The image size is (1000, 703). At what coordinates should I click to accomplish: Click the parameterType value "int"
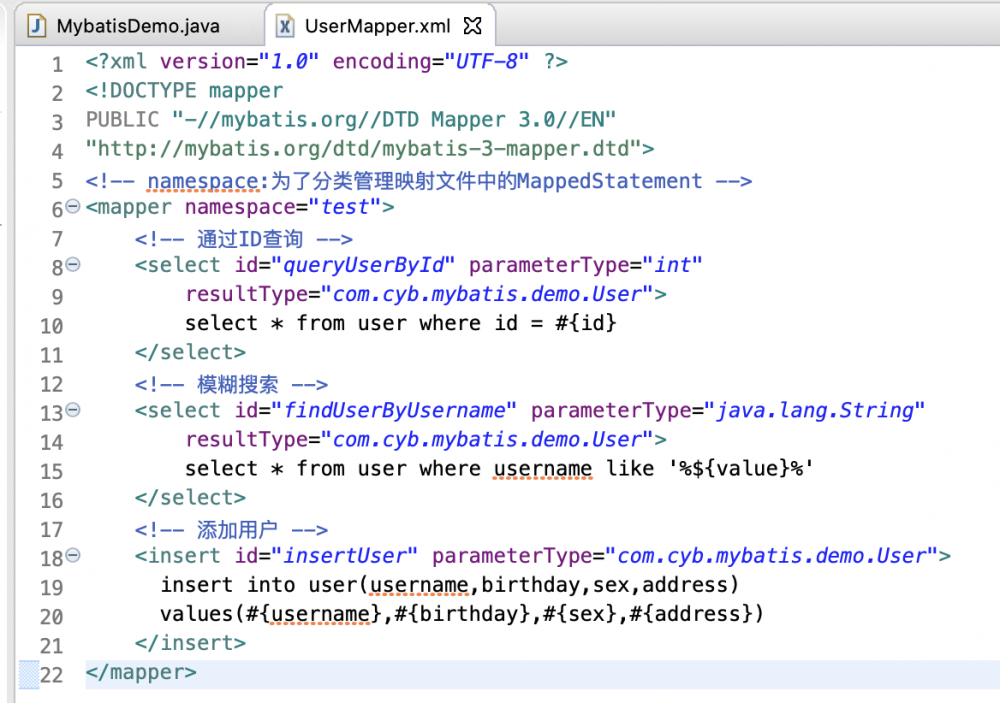point(672,265)
